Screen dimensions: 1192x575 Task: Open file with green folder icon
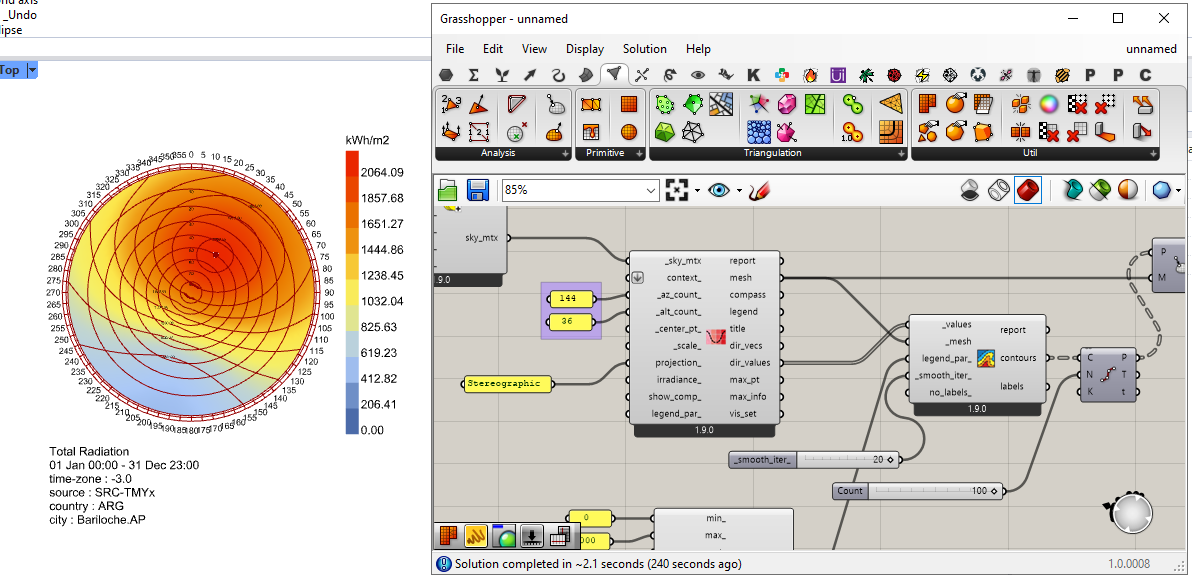pos(447,190)
